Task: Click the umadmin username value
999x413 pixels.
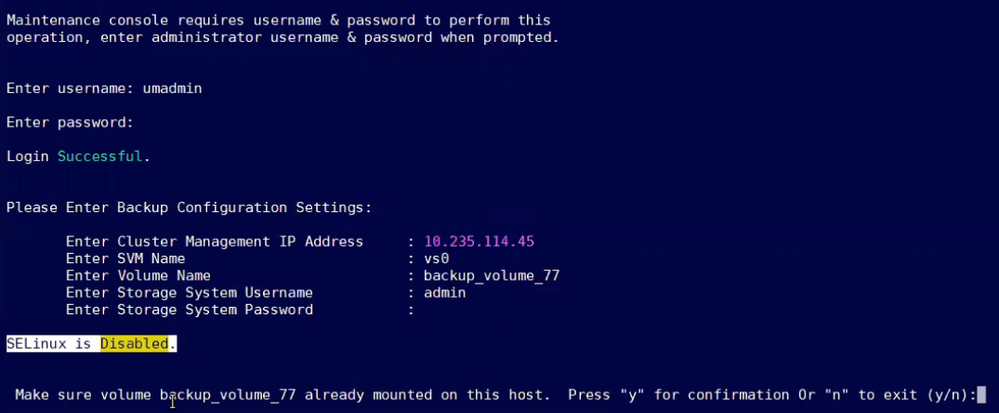Action: tap(171, 88)
